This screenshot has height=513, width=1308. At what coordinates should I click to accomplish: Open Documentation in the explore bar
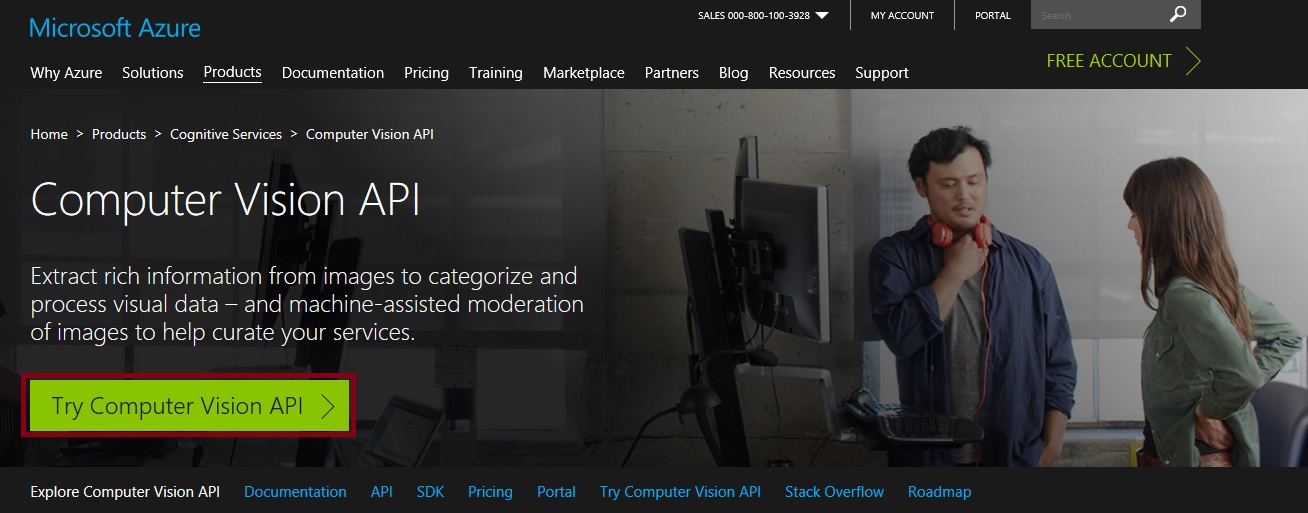tap(295, 492)
